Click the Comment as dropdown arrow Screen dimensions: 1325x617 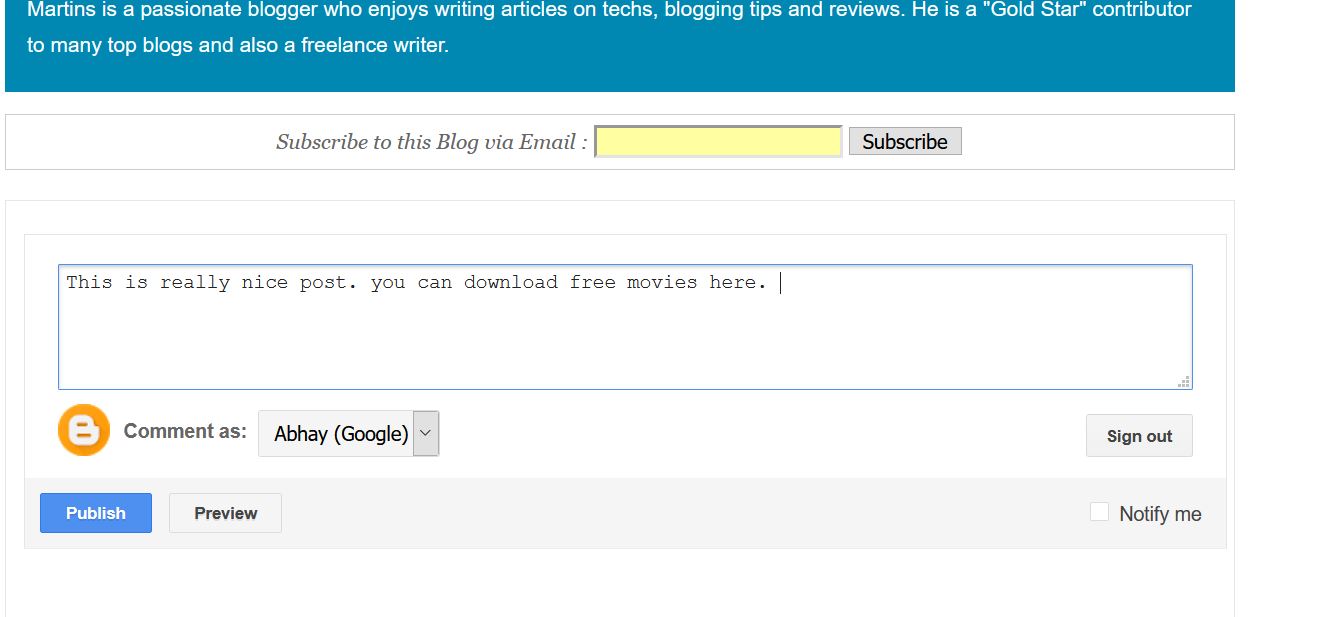point(426,434)
